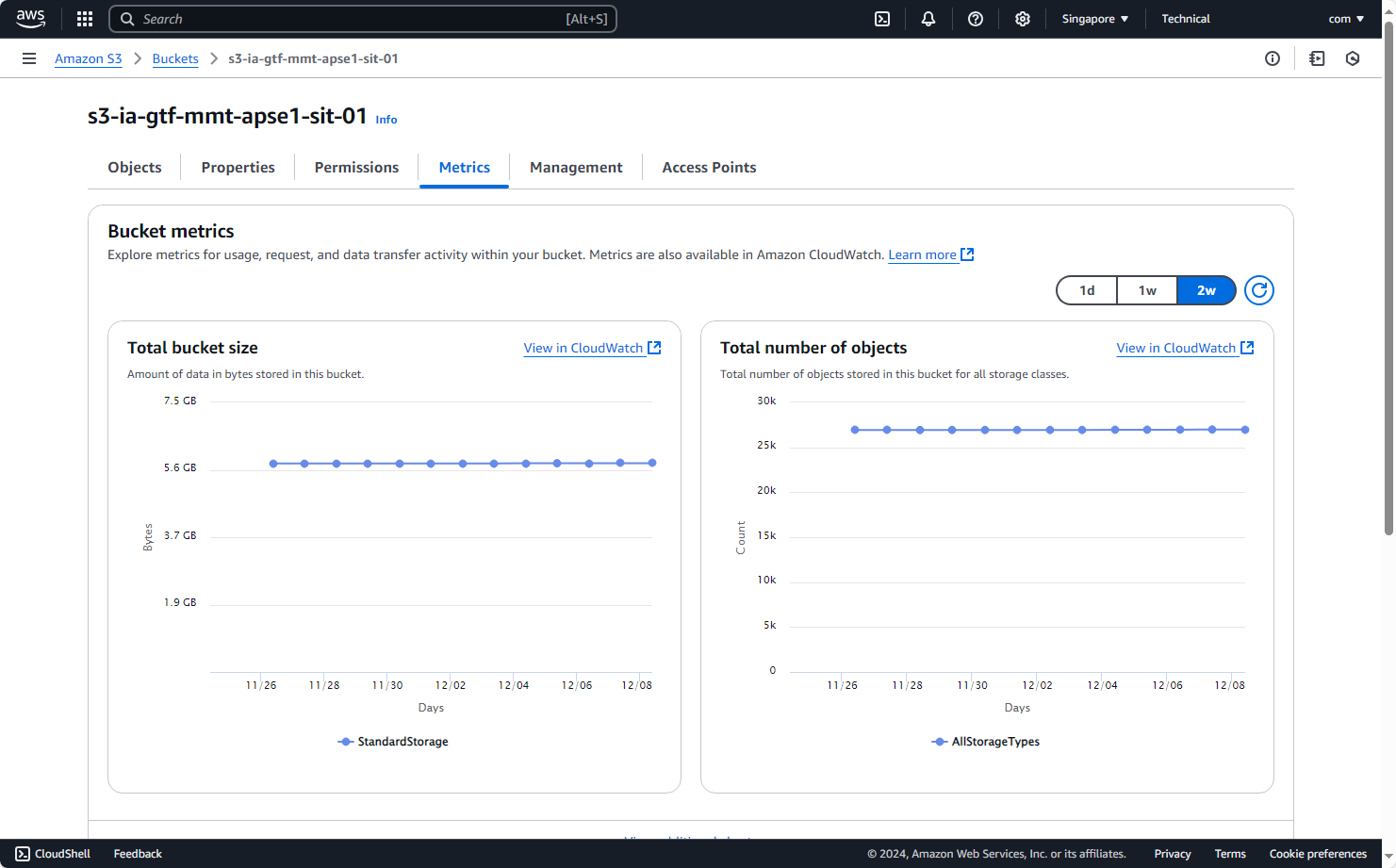Open the tutorials panel icon
Viewport: 1396px width, 868px height.
point(1317,58)
